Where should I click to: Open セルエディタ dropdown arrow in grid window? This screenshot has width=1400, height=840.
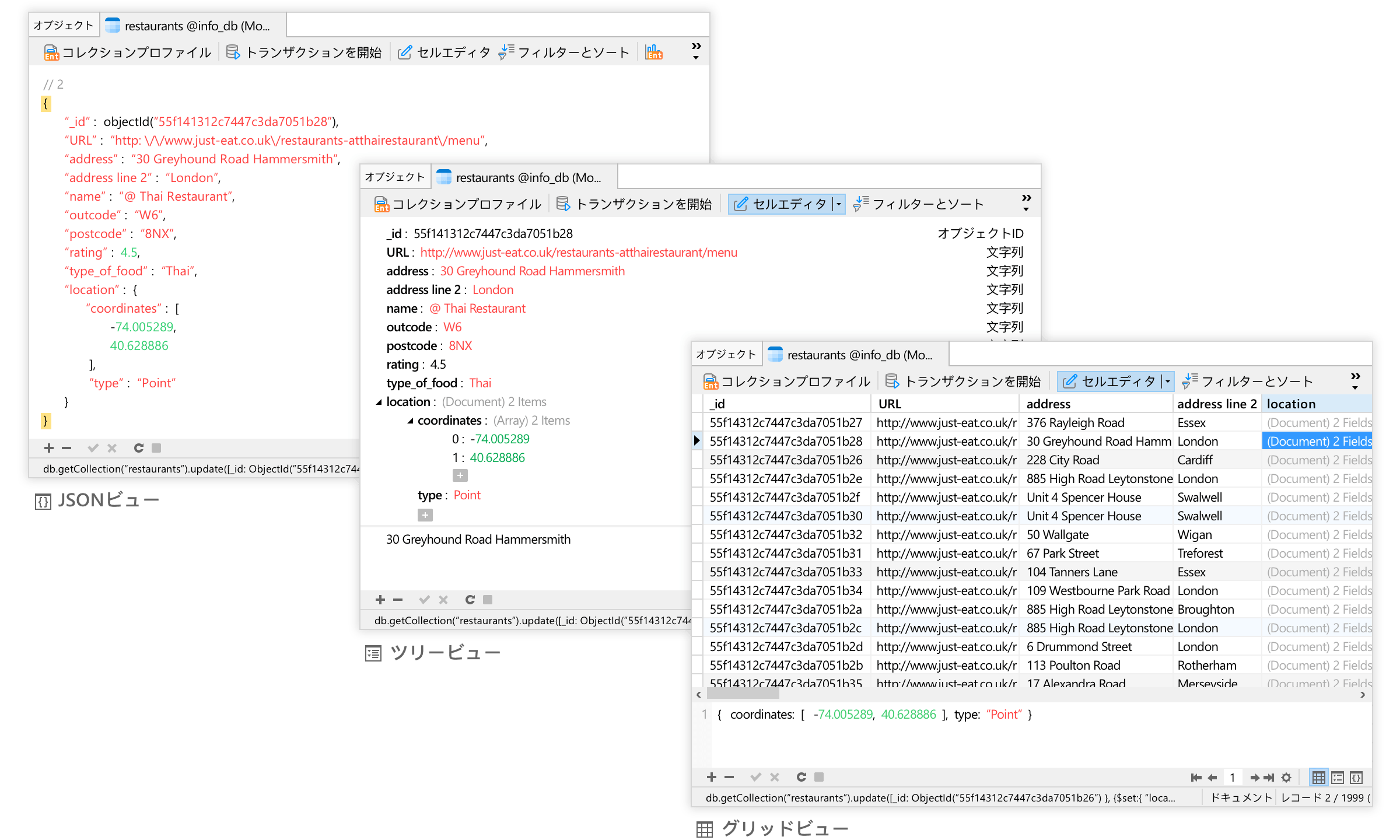(x=1167, y=381)
